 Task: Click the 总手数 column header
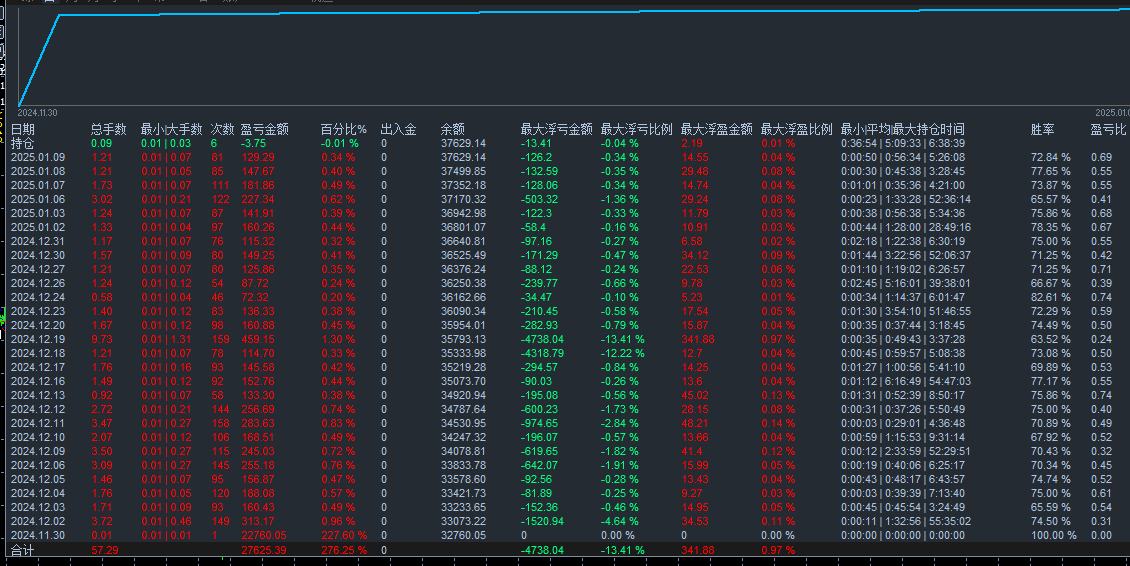click(x=108, y=129)
